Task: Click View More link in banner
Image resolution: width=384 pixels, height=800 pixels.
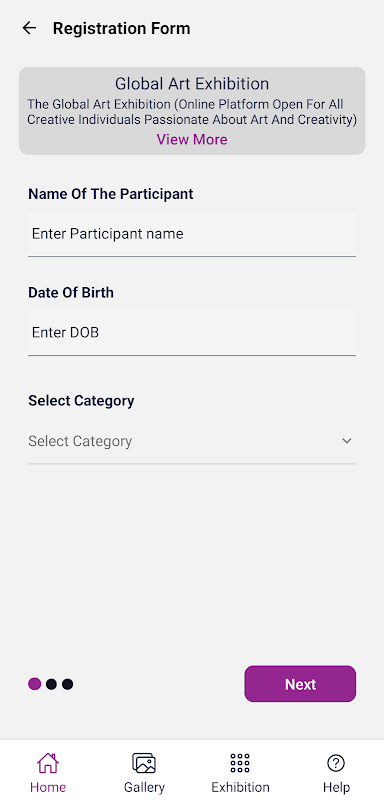Action: [x=192, y=139]
